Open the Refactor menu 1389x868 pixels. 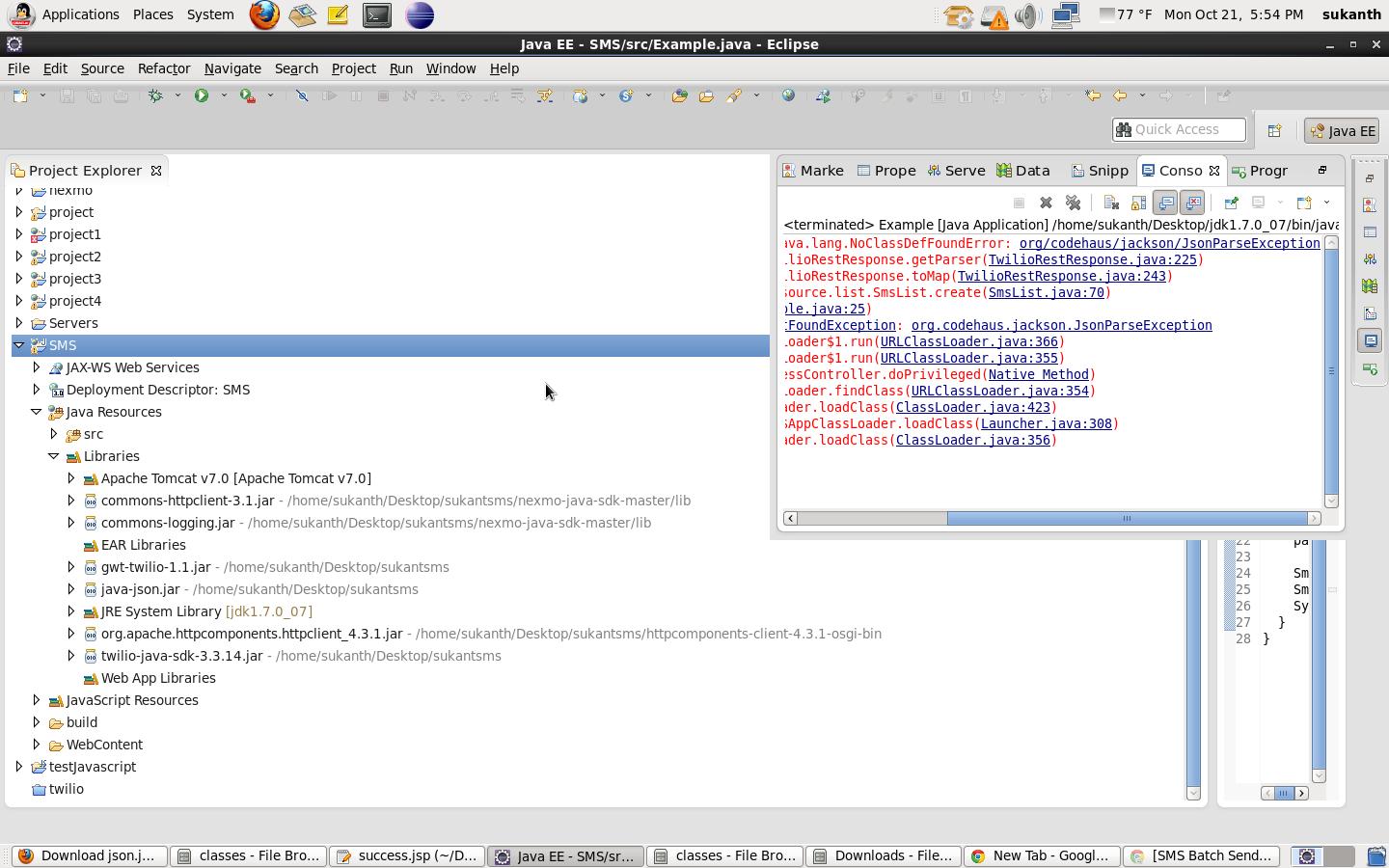point(164,68)
